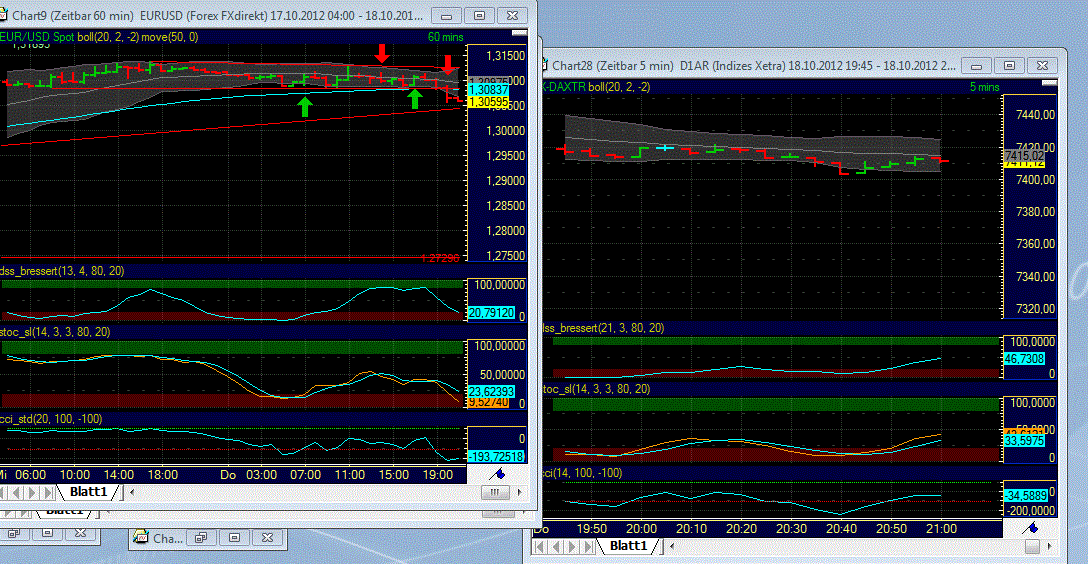1088x564 pixels.
Task: Click the yellow price tag 1,30595
Action: click(x=488, y=102)
